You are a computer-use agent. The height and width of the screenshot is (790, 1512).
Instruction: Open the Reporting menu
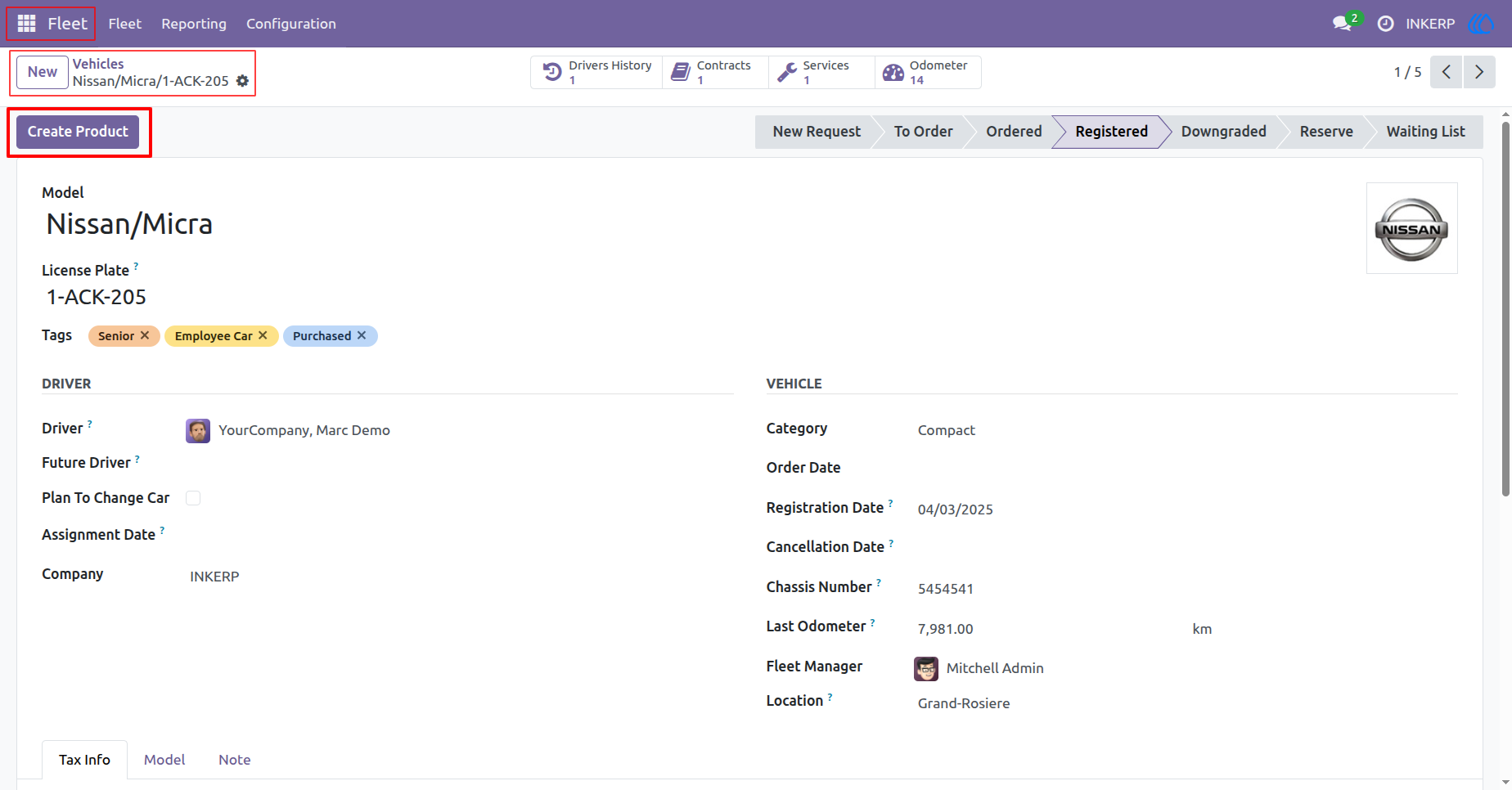pyautogui.click(x=194, y=24)
